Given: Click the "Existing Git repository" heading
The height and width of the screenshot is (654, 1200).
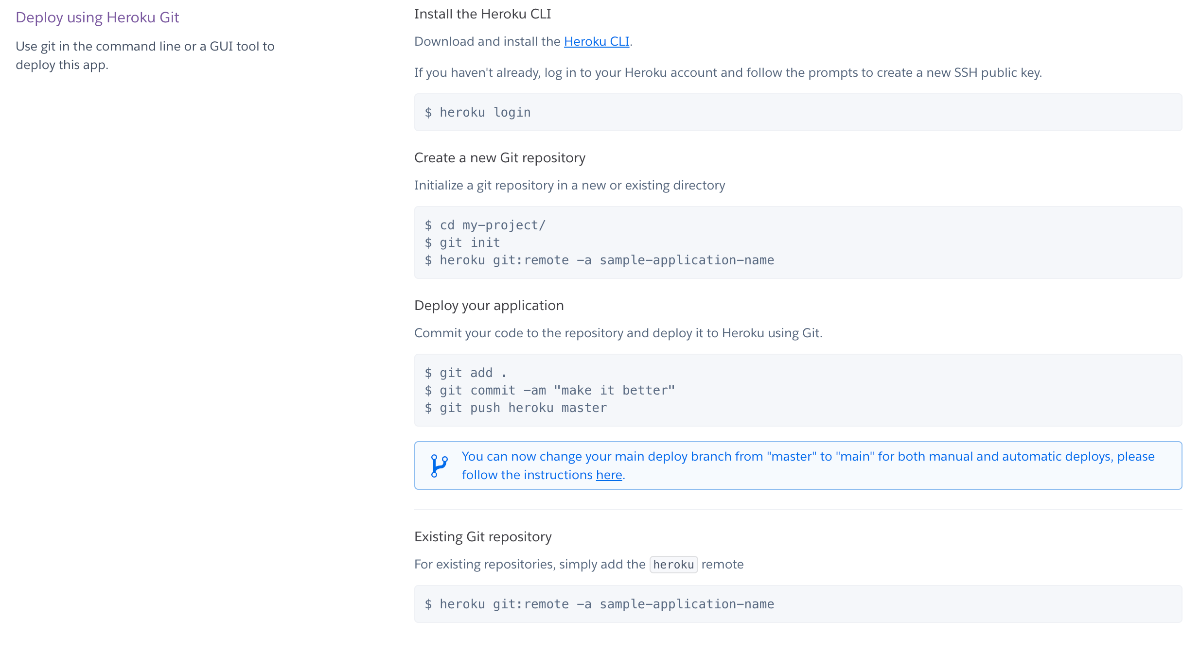Looking at the screenshot, I should (x=482, y=537).
